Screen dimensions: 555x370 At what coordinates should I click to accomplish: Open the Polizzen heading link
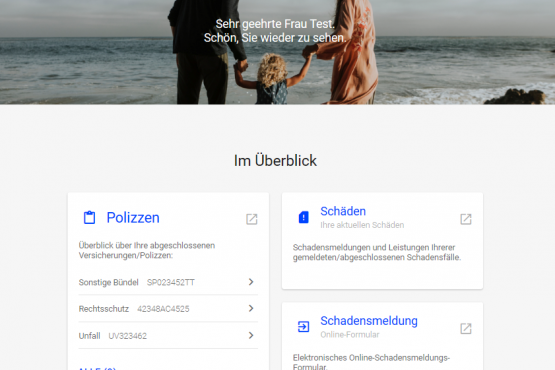point(133,218)
